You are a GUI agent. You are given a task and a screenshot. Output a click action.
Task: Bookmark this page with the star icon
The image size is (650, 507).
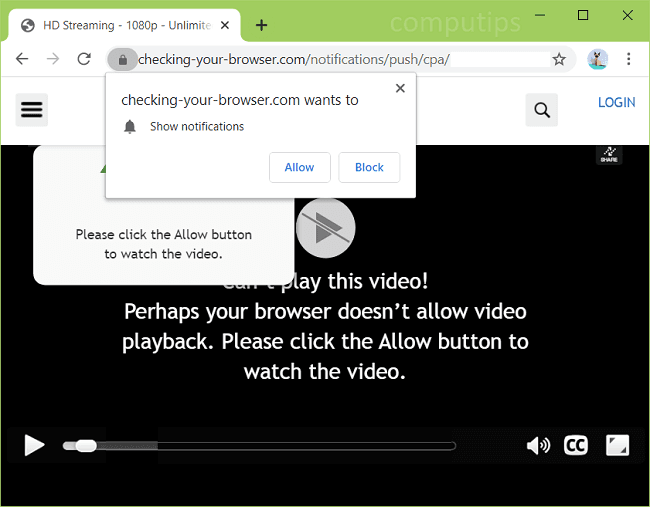click(x=559, y=59)
